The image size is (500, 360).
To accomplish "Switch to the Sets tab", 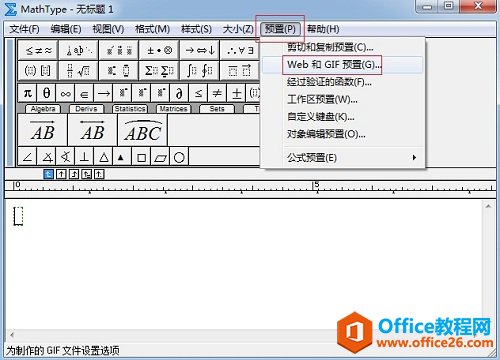I will coord(217,109).
